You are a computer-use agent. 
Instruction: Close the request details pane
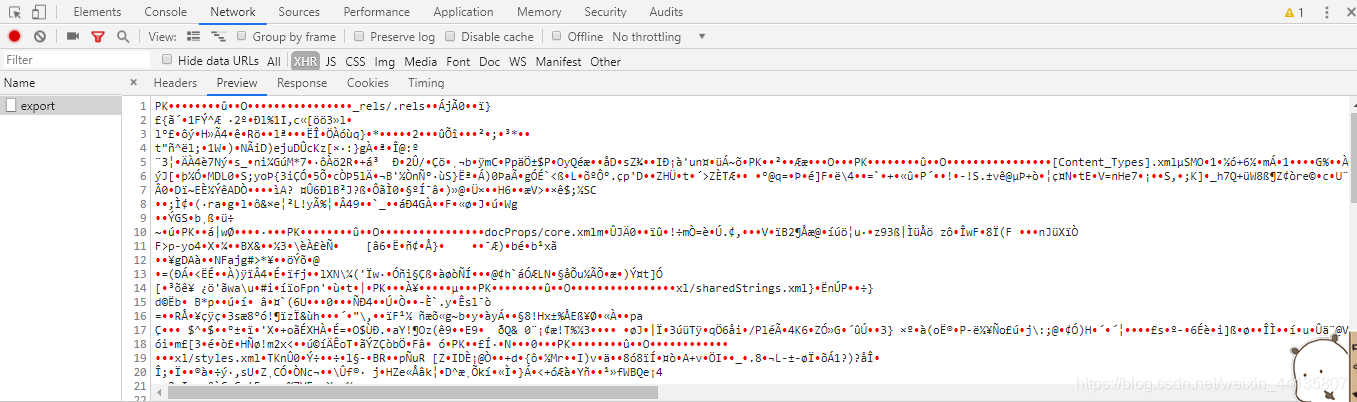[x=134, y=83]
